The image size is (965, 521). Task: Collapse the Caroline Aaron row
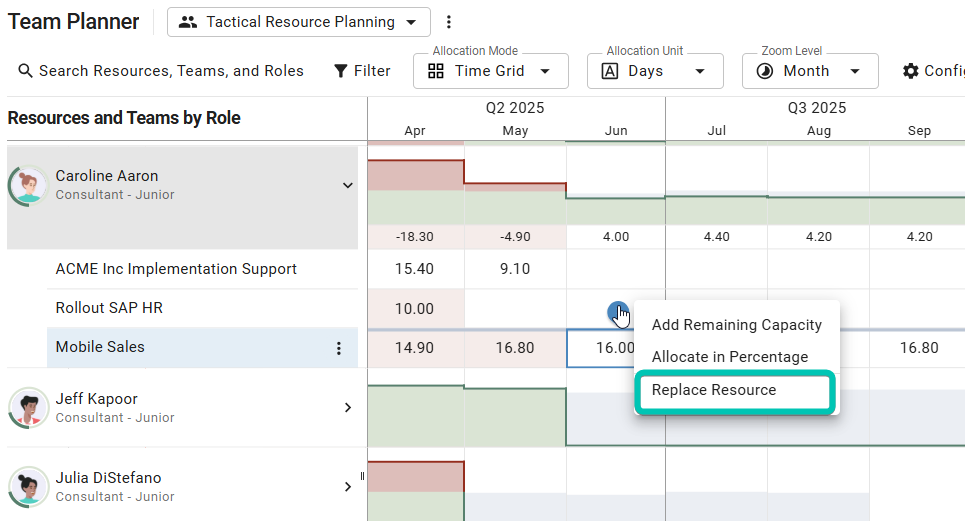tap(348, 185)
